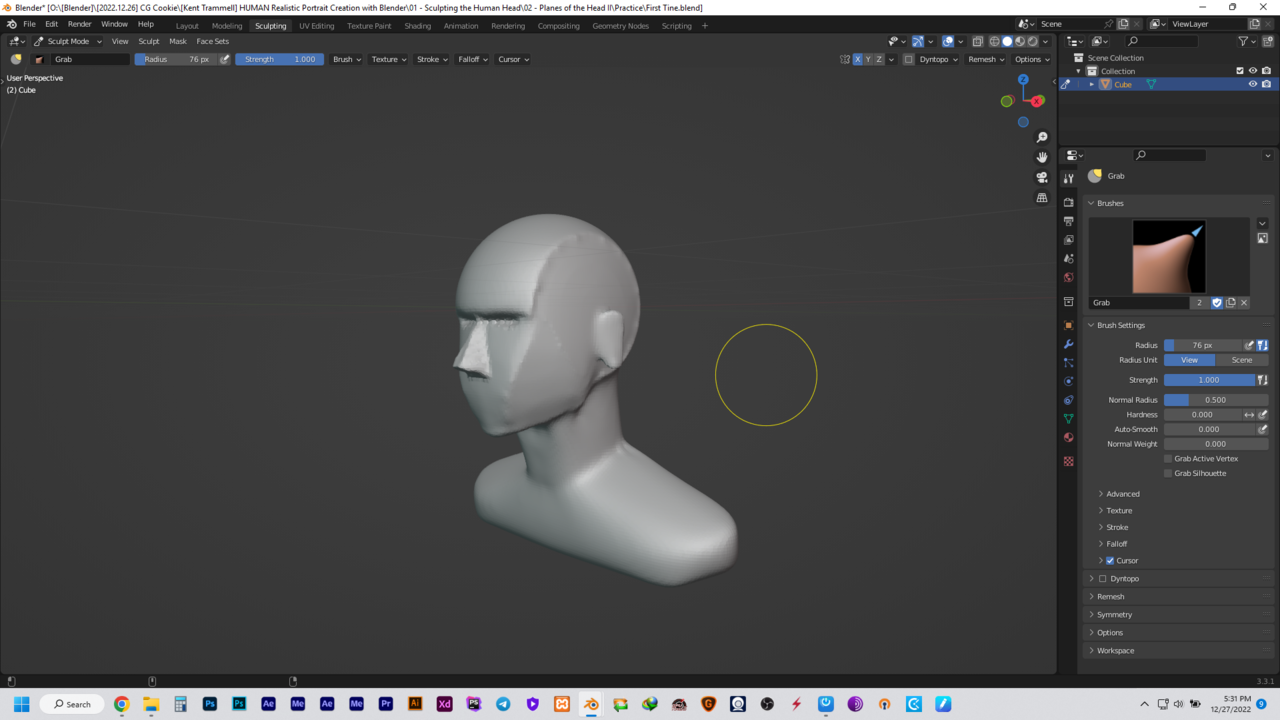Open the Modifiers wrench properties tab
The width and height of the screenshot is (1280, 720).
pyautogui.click(x=1069, y=344)
